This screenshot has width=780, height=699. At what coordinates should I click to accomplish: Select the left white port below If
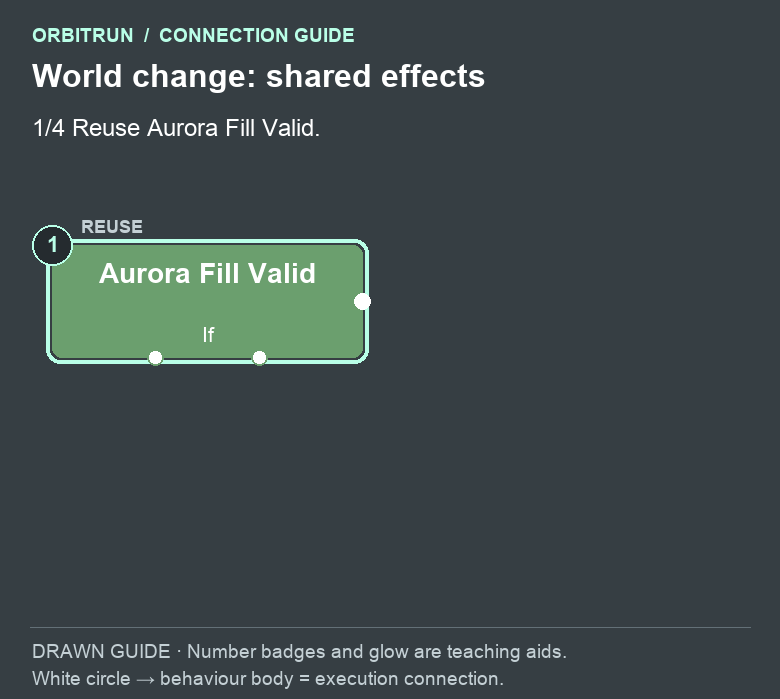[x=155, y=358]
